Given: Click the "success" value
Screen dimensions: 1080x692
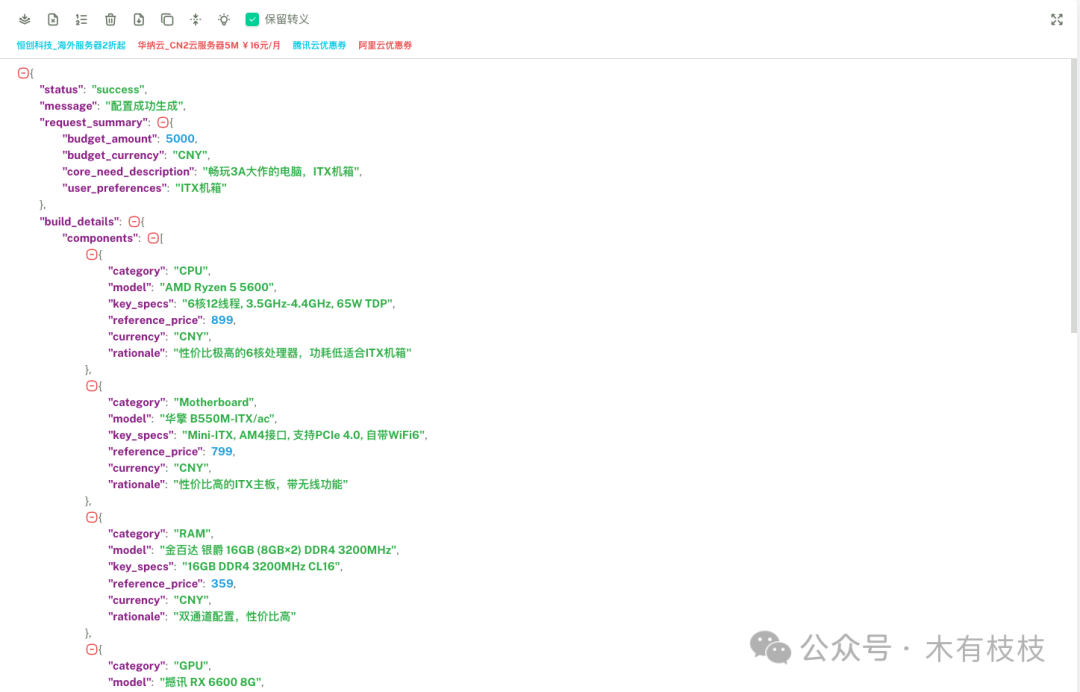Looking at the screenshot, I should tap(118, 90).
